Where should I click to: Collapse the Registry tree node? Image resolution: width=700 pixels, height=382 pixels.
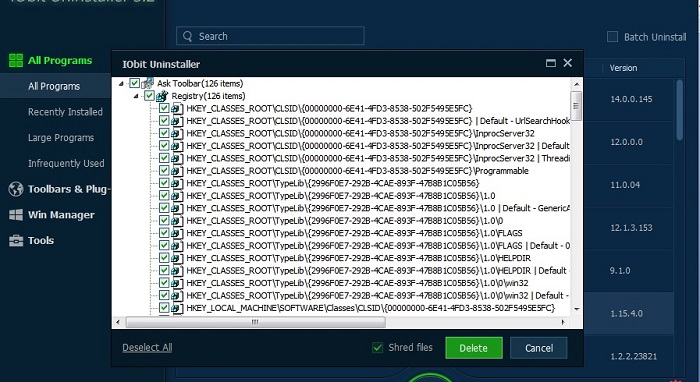pyautogui.click(x=136, y=96)
